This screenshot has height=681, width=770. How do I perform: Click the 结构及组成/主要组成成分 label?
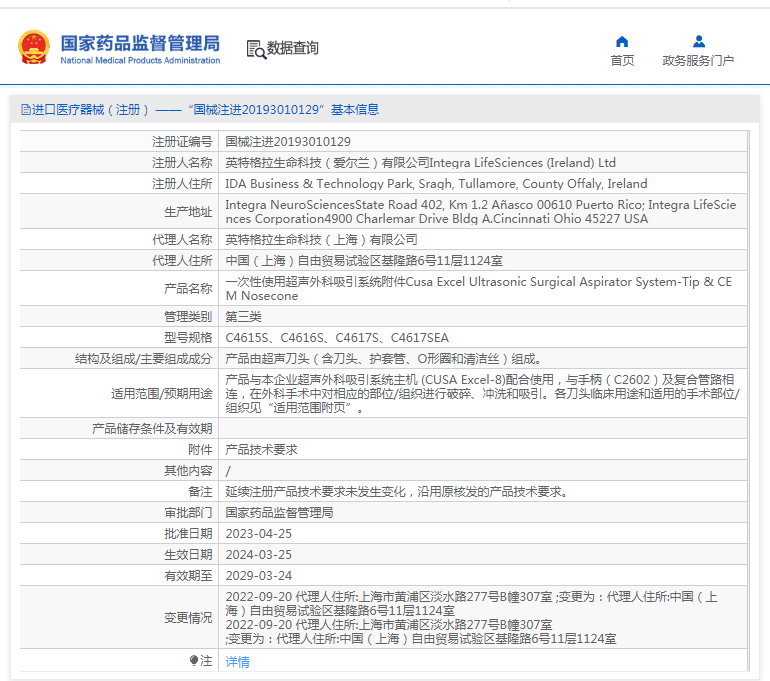[143, 359]
